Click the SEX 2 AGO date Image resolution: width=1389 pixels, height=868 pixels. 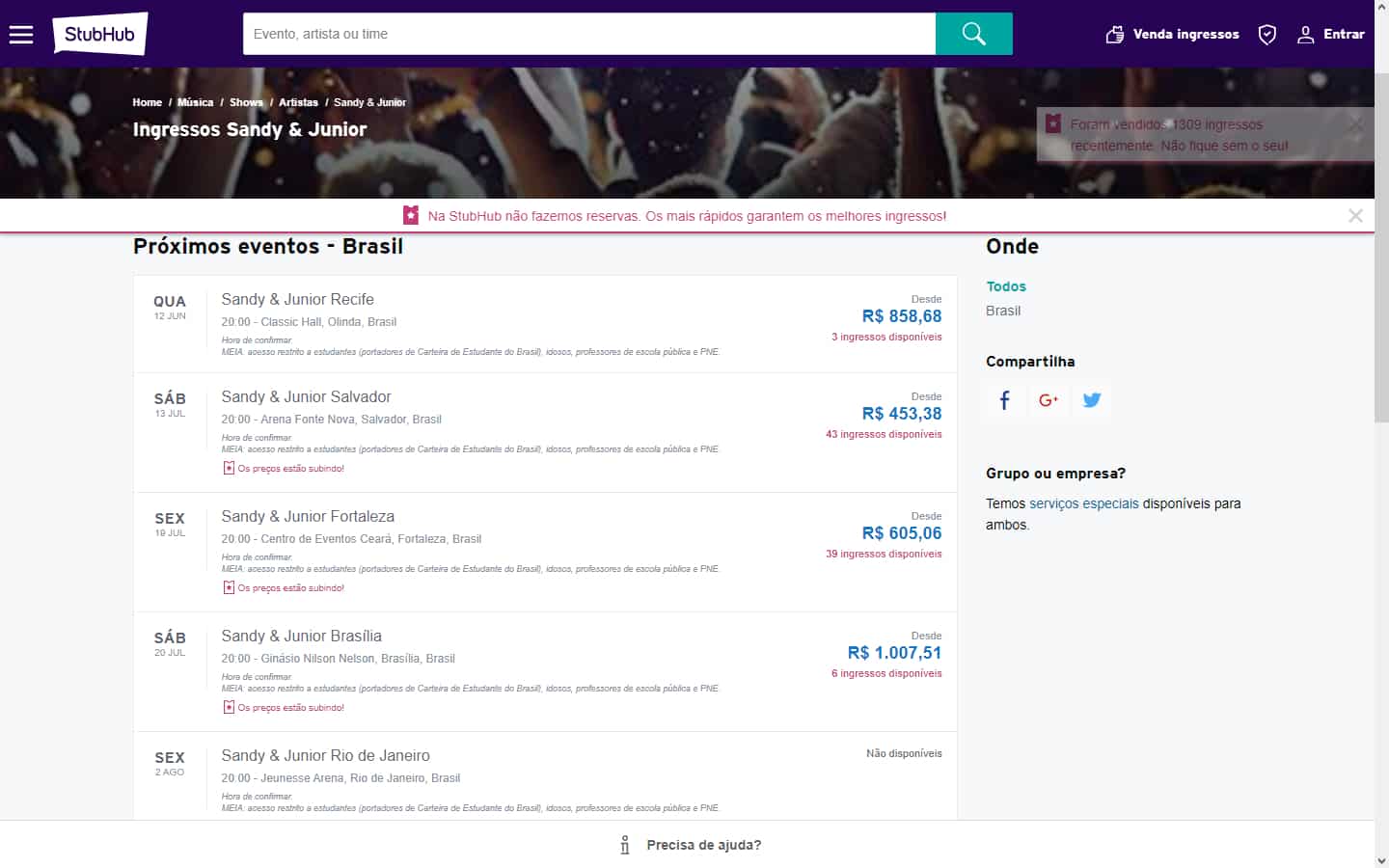pyautogui.click(x=170, y=764)
